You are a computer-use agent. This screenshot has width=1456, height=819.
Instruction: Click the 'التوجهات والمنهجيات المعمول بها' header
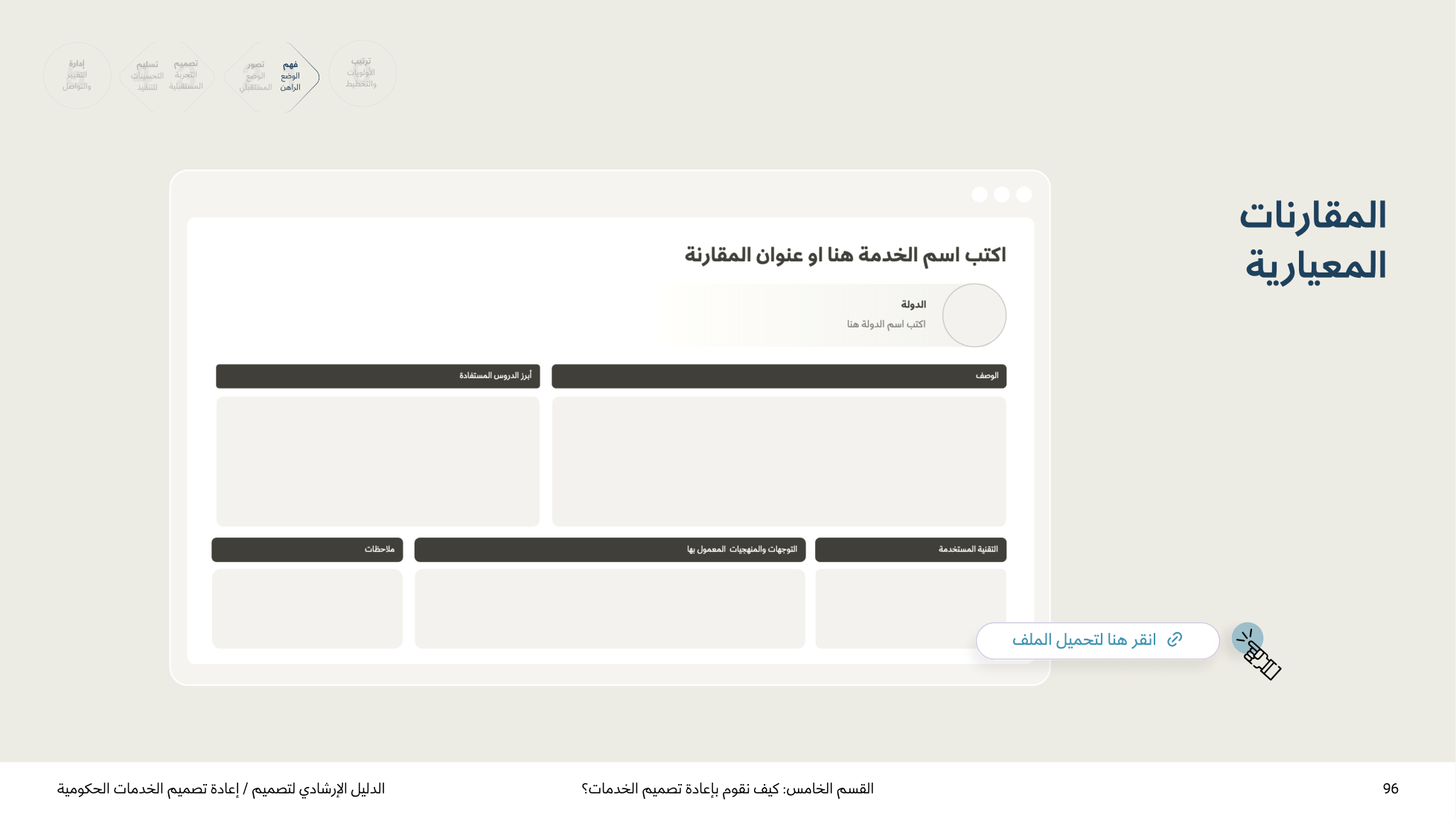(x=610, y=549)
